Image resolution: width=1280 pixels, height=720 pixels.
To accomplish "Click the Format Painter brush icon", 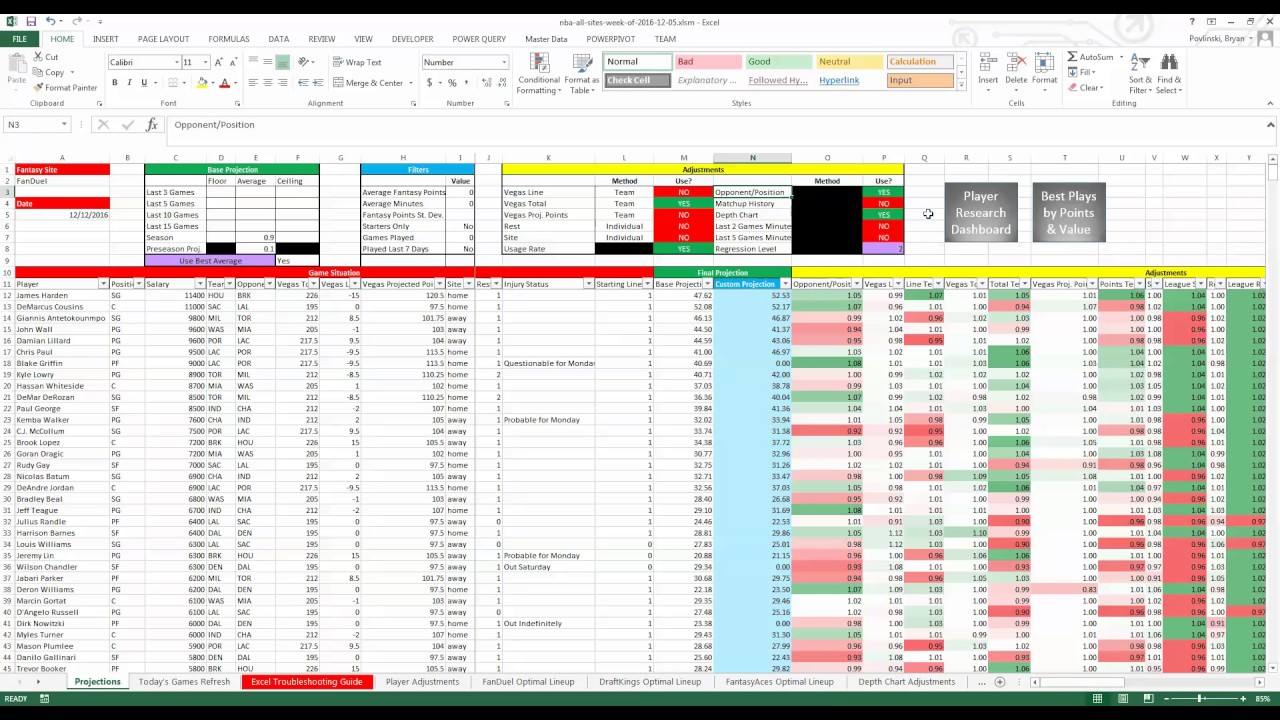I will [x=39, y=87].
